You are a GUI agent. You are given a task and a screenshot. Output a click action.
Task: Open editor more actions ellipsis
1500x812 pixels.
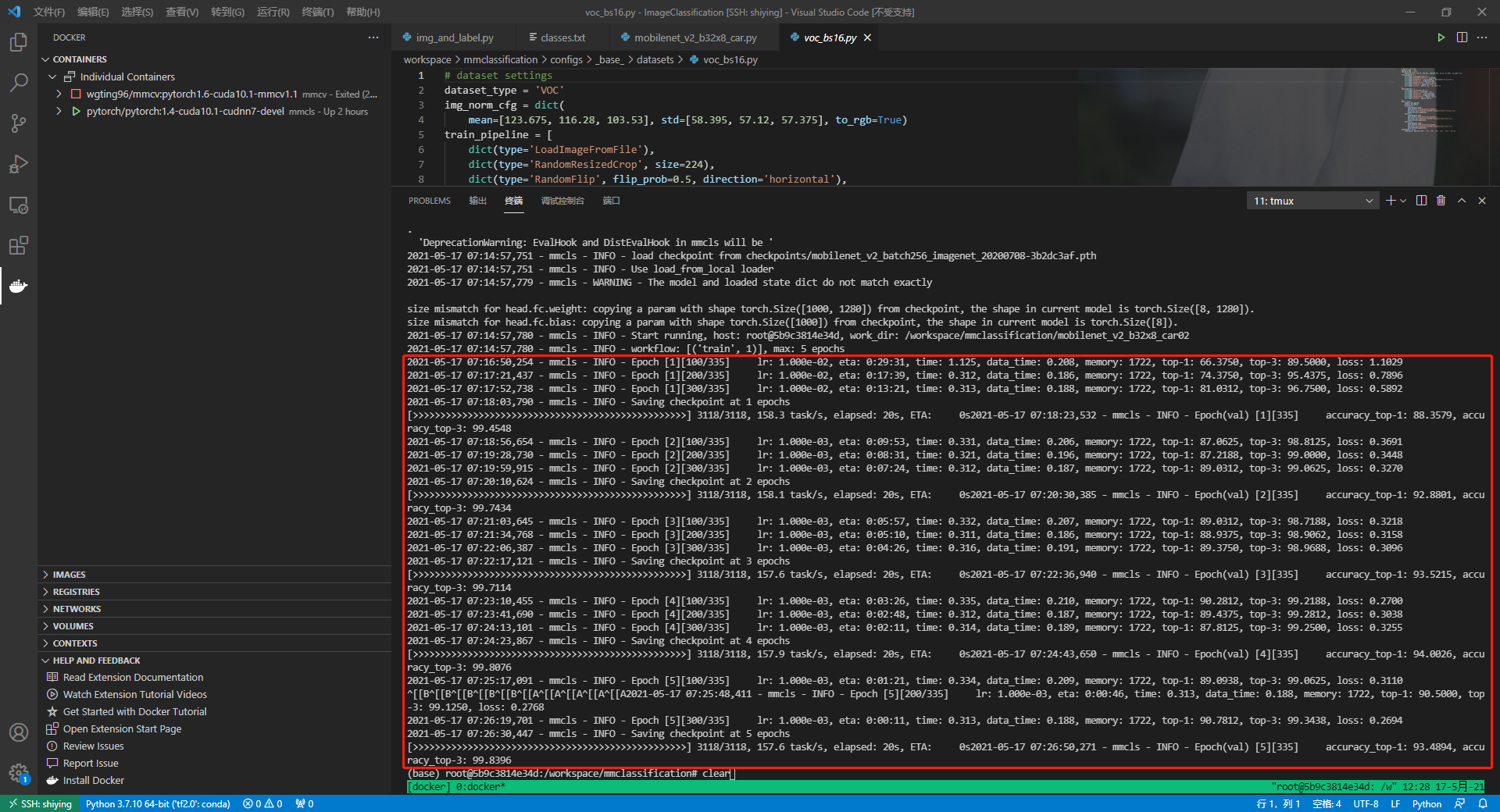pos(1482,37)
